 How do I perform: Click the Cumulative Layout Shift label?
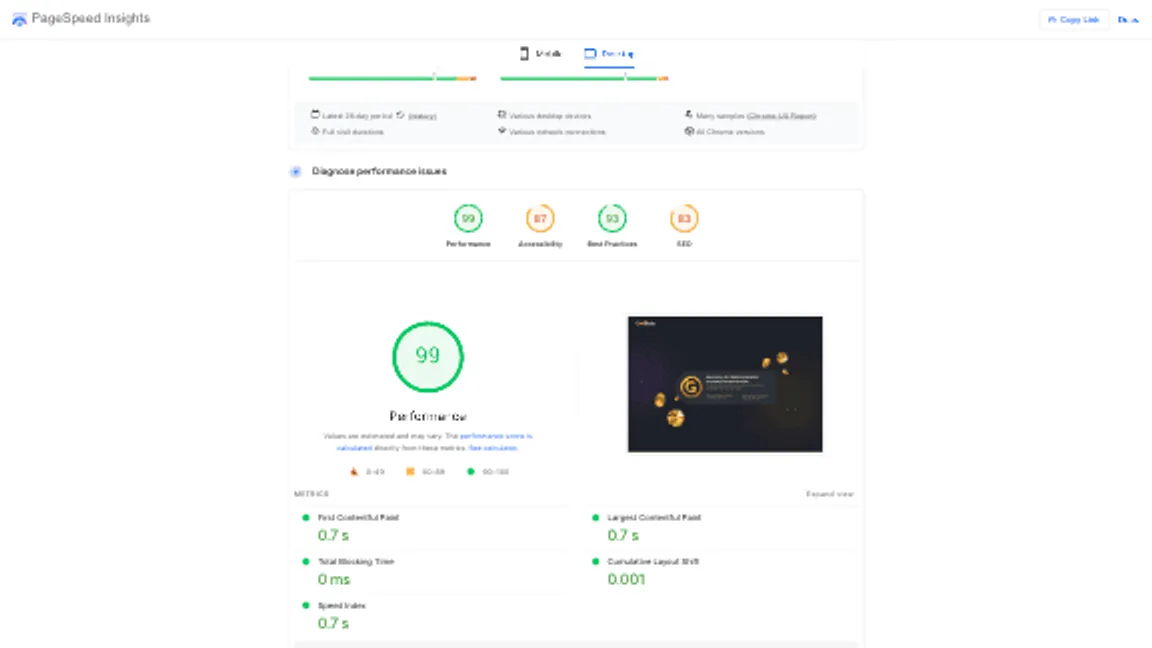click(652, 562)
